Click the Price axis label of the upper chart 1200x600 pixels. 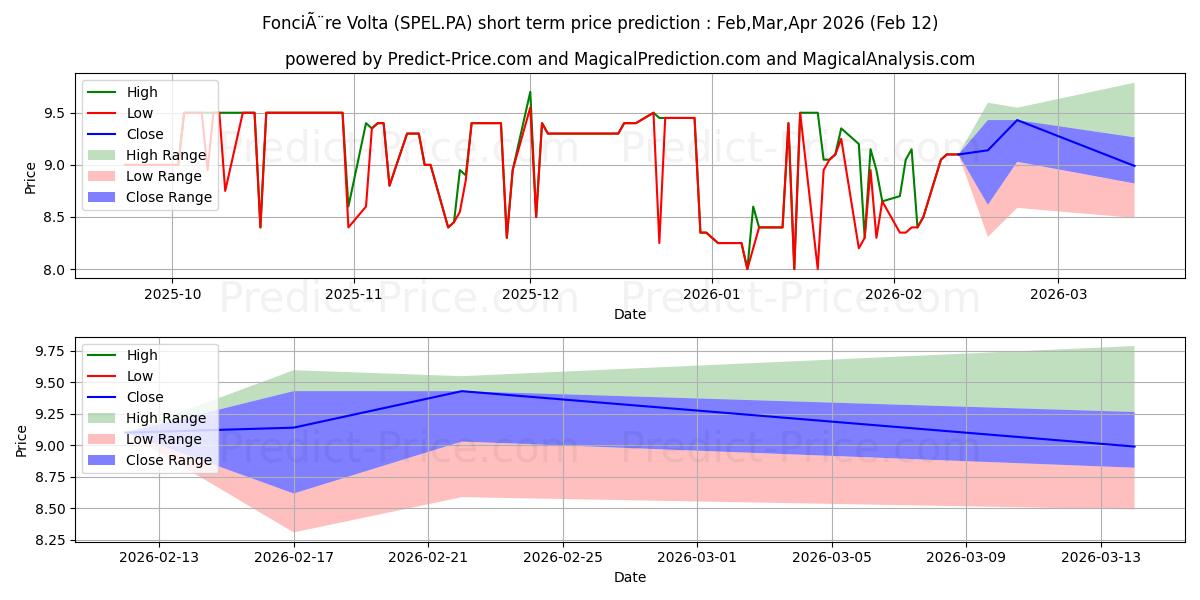(x=31, y=176)
